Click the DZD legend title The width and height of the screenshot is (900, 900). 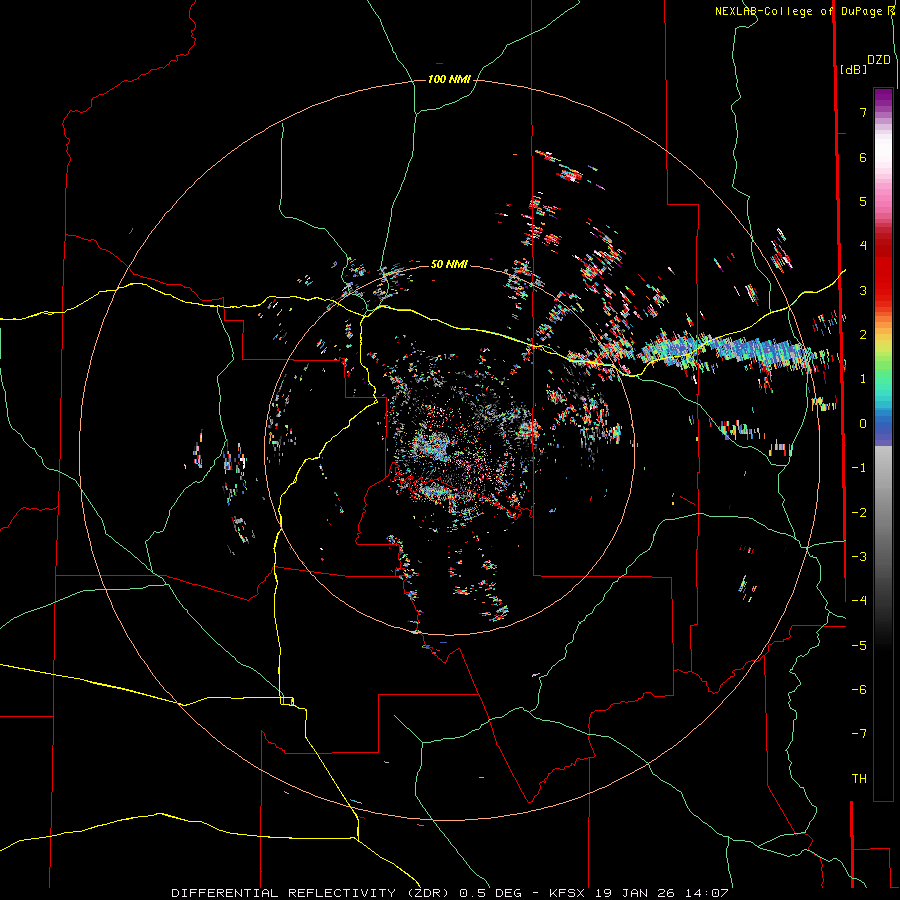tap(879, 60)
